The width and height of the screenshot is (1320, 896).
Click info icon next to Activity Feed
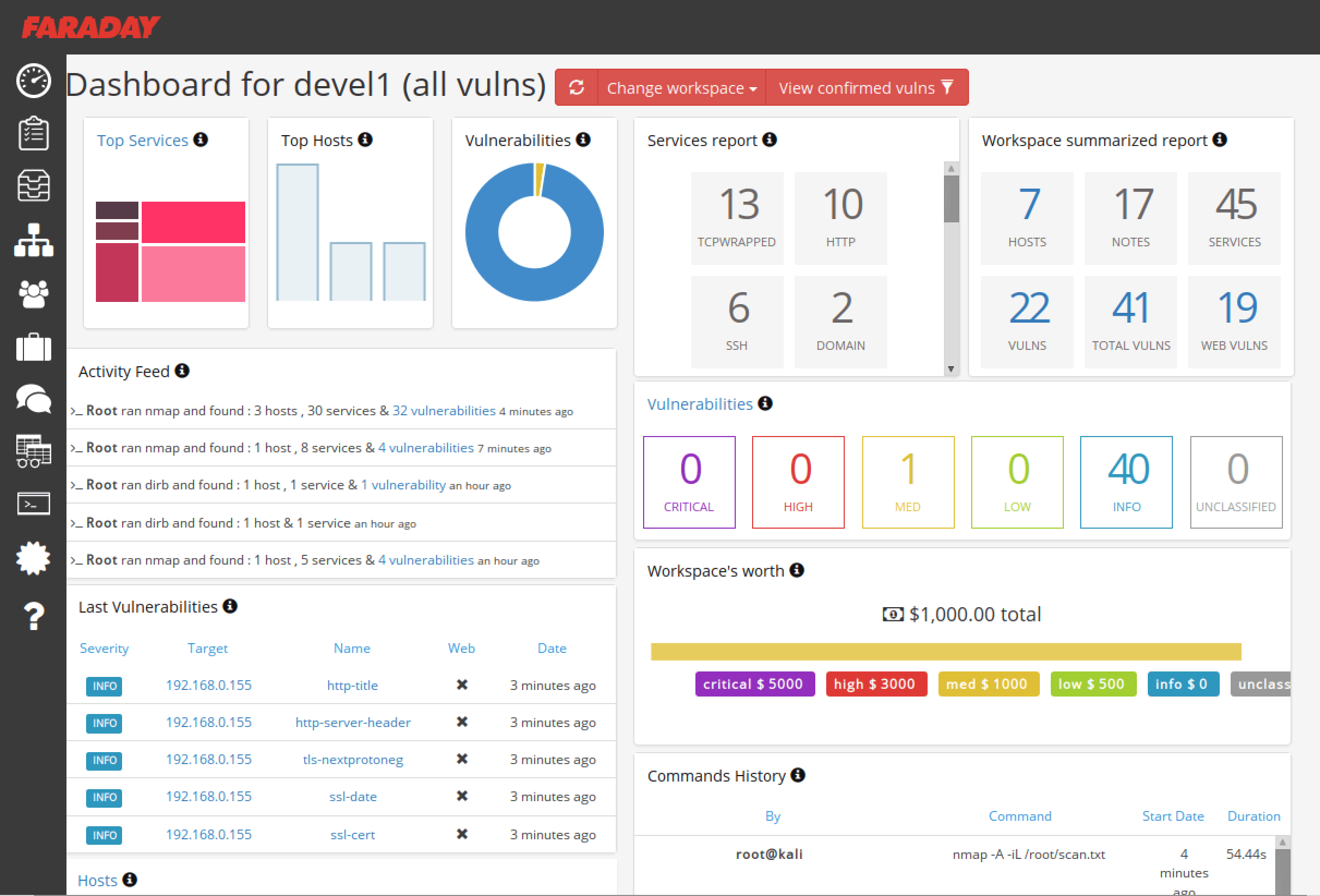tap(183, 371)
